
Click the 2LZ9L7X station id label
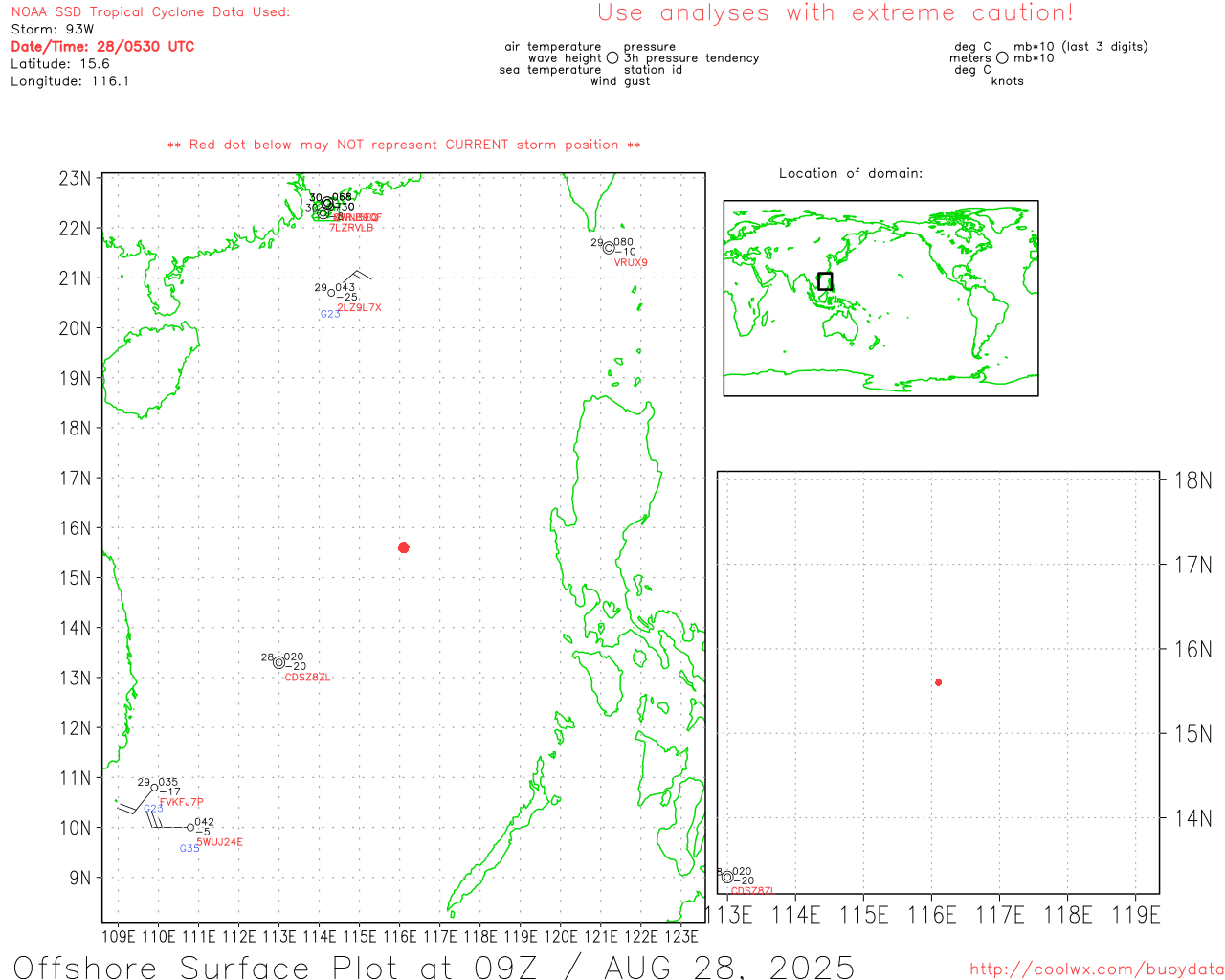pyautogui.click(x=359, y=307)
